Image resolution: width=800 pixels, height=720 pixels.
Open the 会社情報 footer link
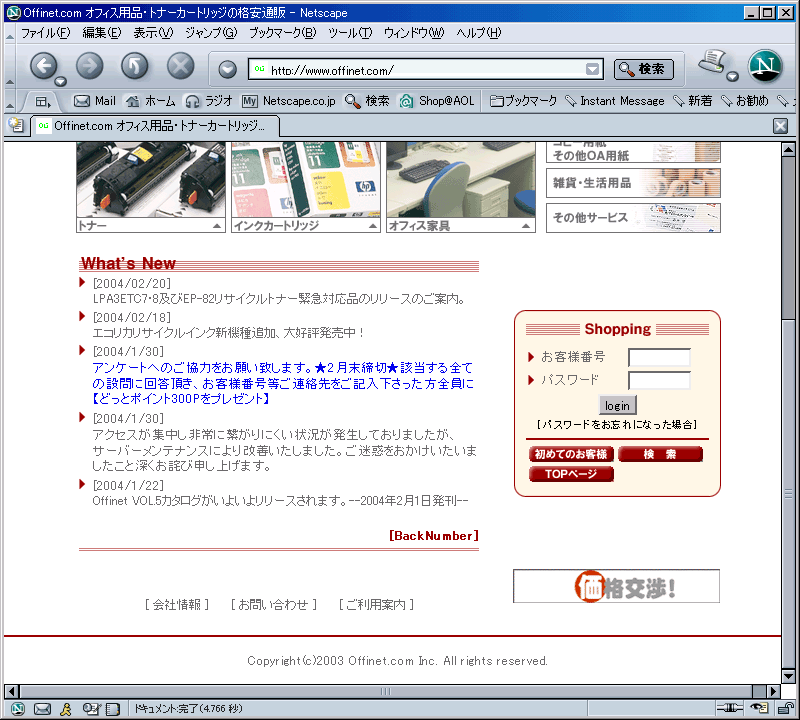coord(177,605)
